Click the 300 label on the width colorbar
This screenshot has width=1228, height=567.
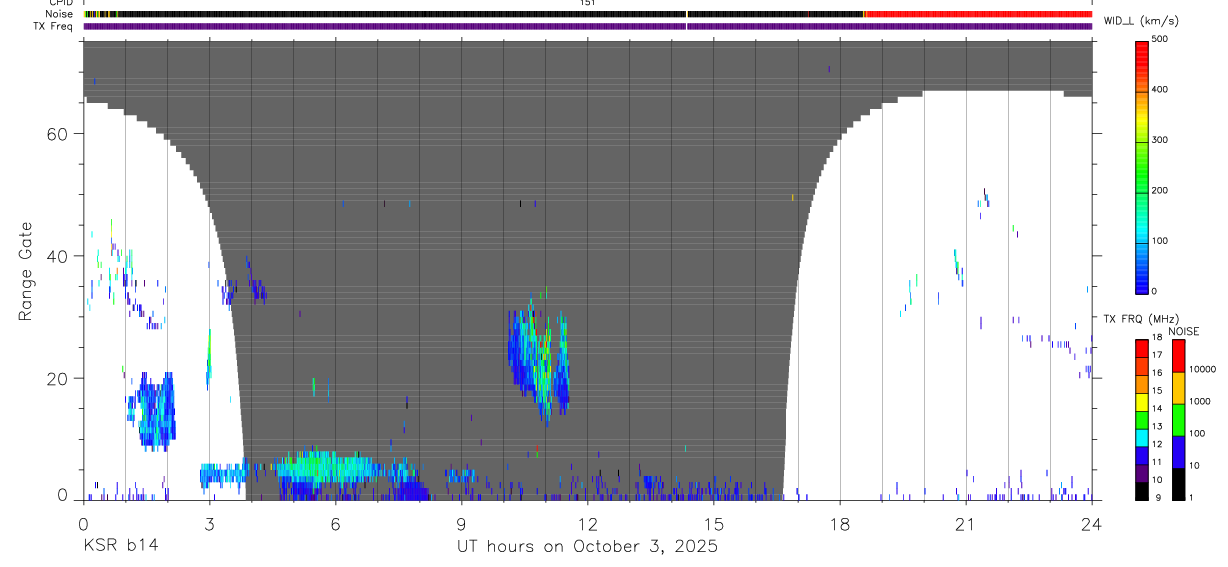point(1160,140)
